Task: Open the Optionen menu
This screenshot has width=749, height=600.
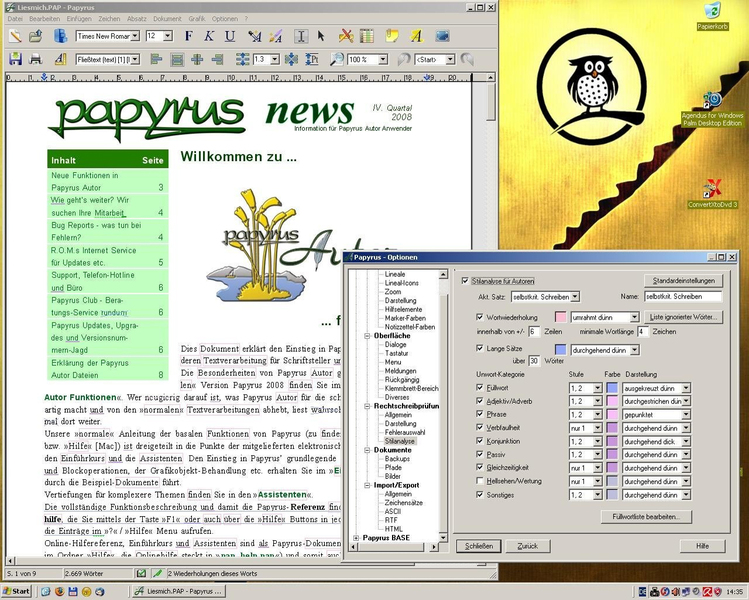Action: pos(225,19)
